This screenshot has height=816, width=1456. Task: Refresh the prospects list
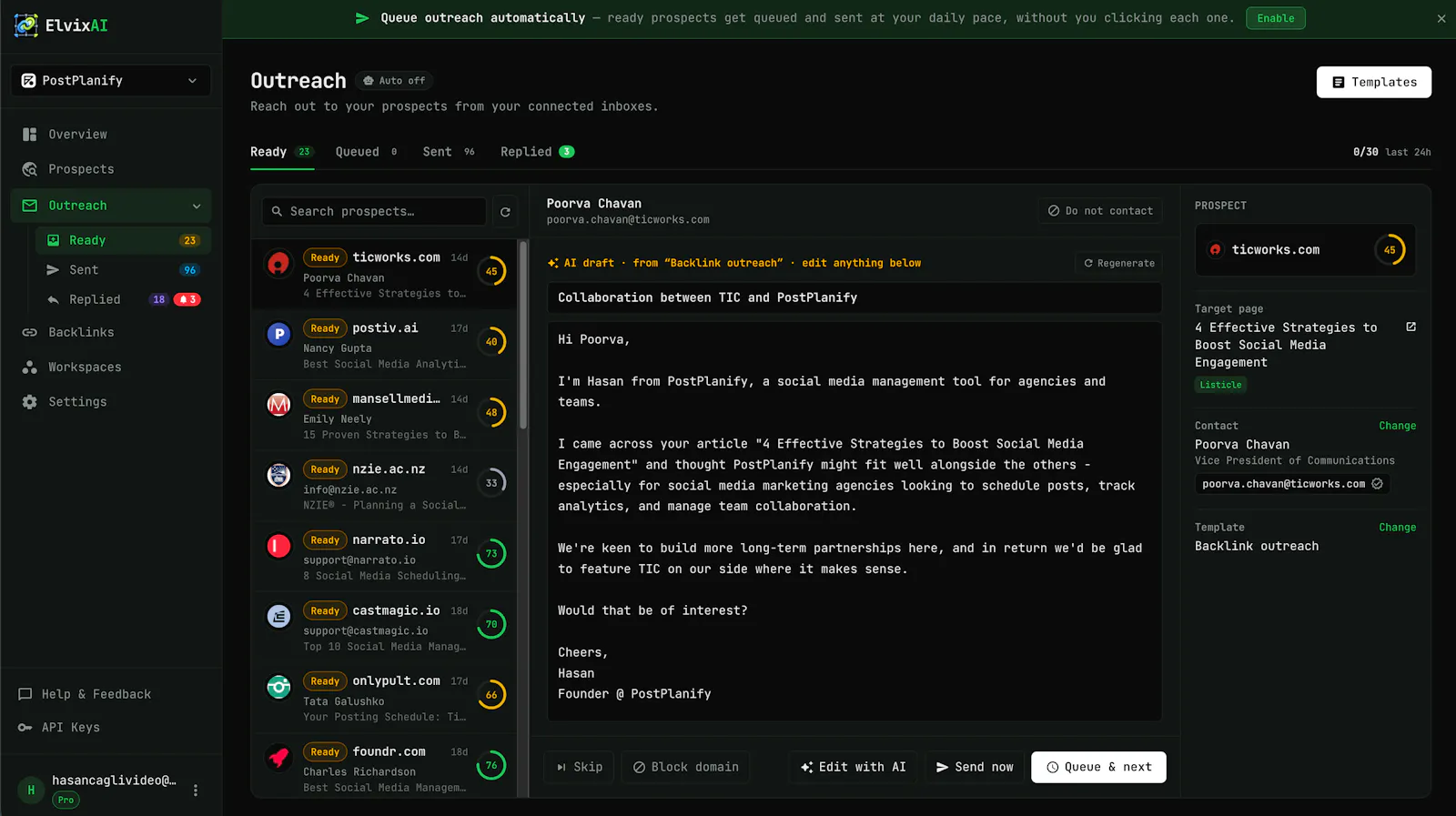505,211
